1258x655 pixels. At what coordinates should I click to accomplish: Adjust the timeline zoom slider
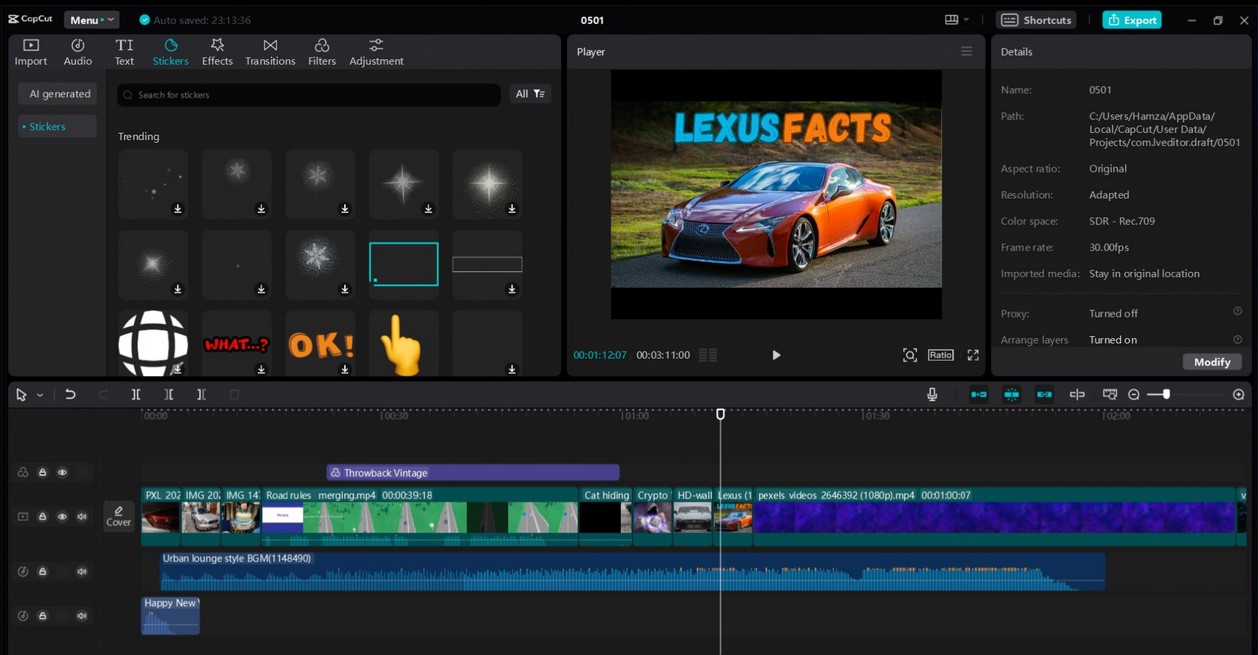(1166, 395)
